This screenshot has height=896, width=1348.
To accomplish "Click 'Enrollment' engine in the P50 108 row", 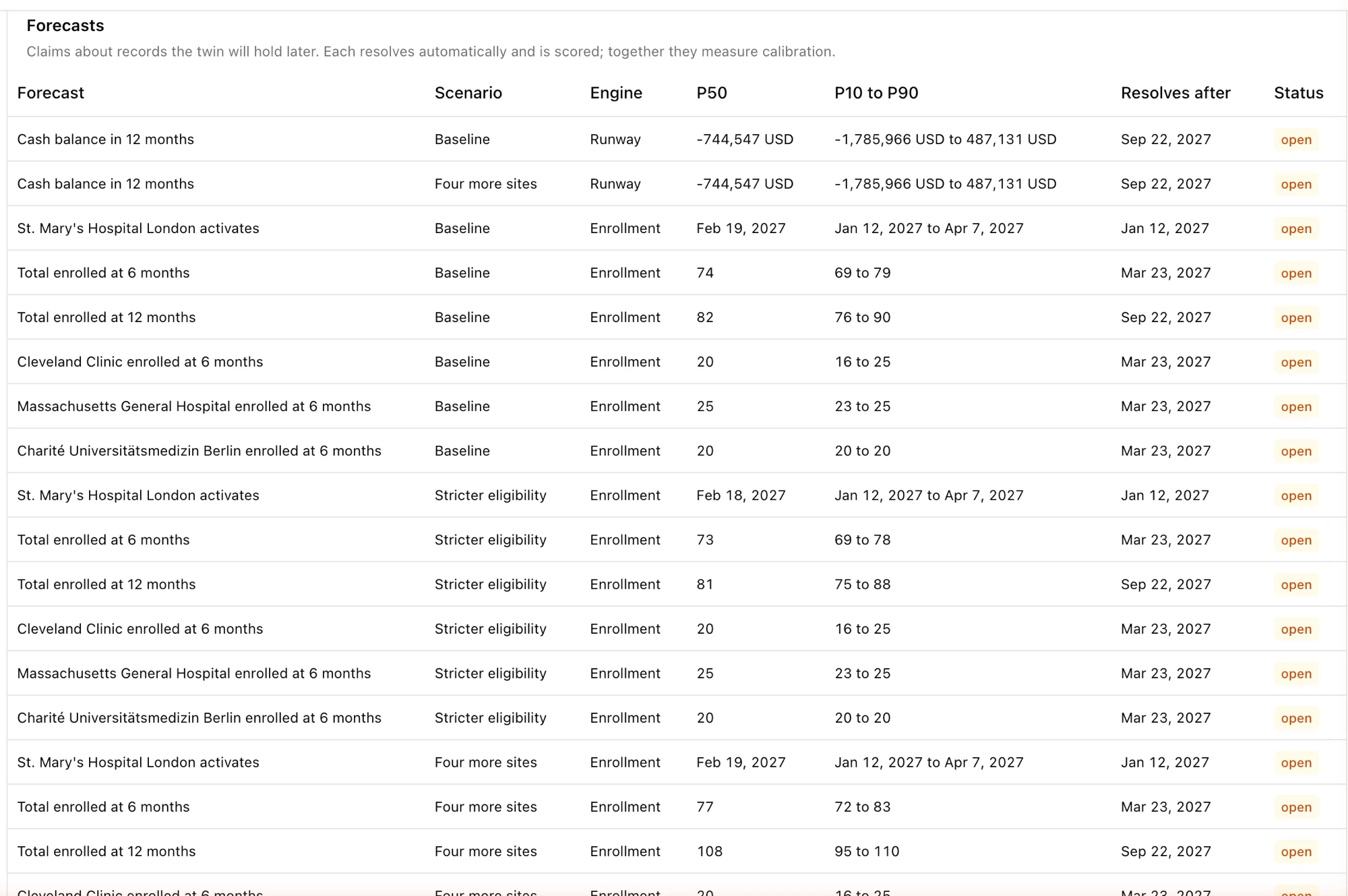I will [x=625, y=851].
